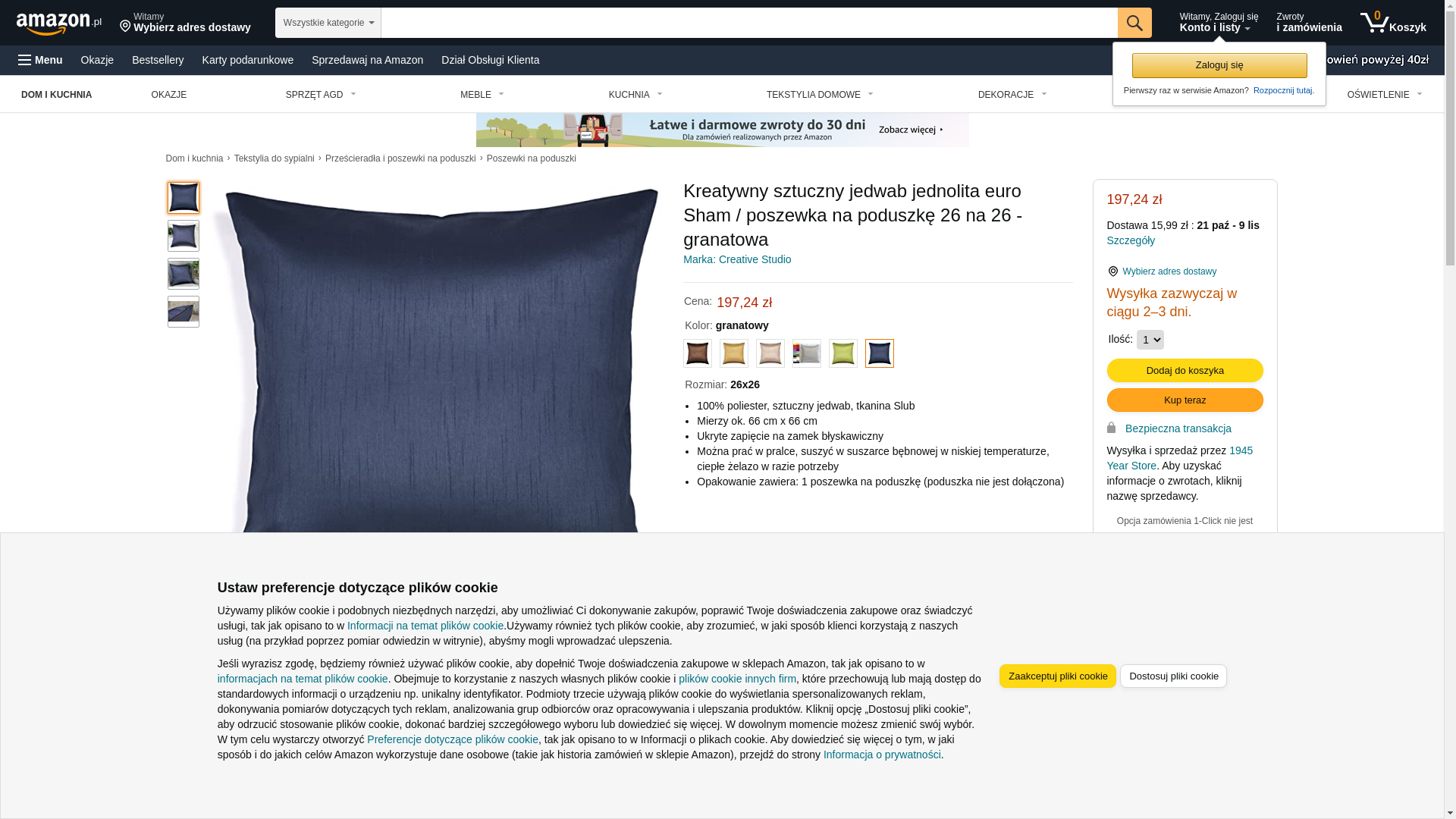The image size is (1456, 819).
Task: Choose the green pillow color swatch
Action: [x=843, y=353]
